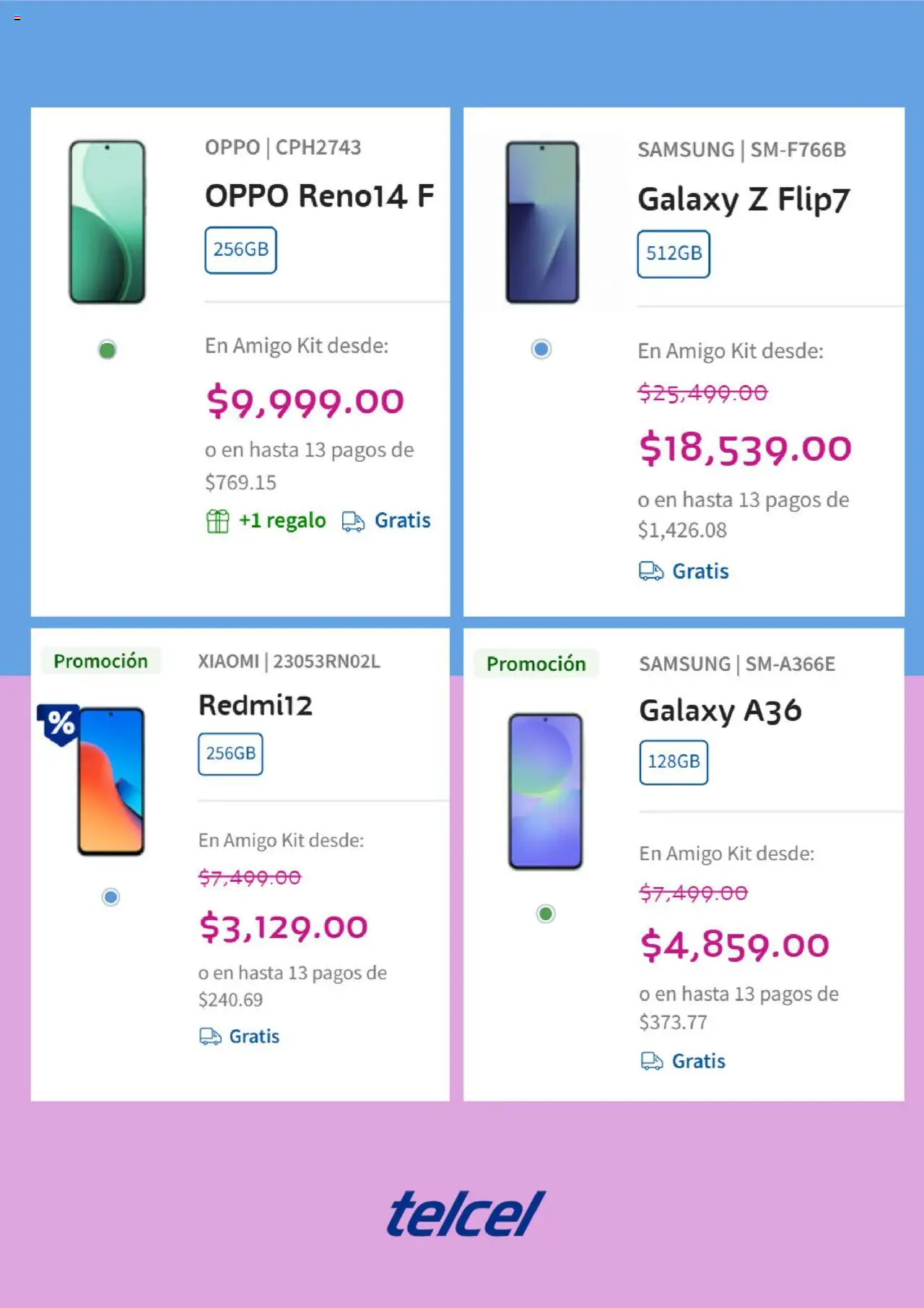The width and height of the screenshot is (924, 1308).
Task: Choose 256GB storage for OPPO Reno14 F
Action: pyautogui.click(x=240, y=250)
